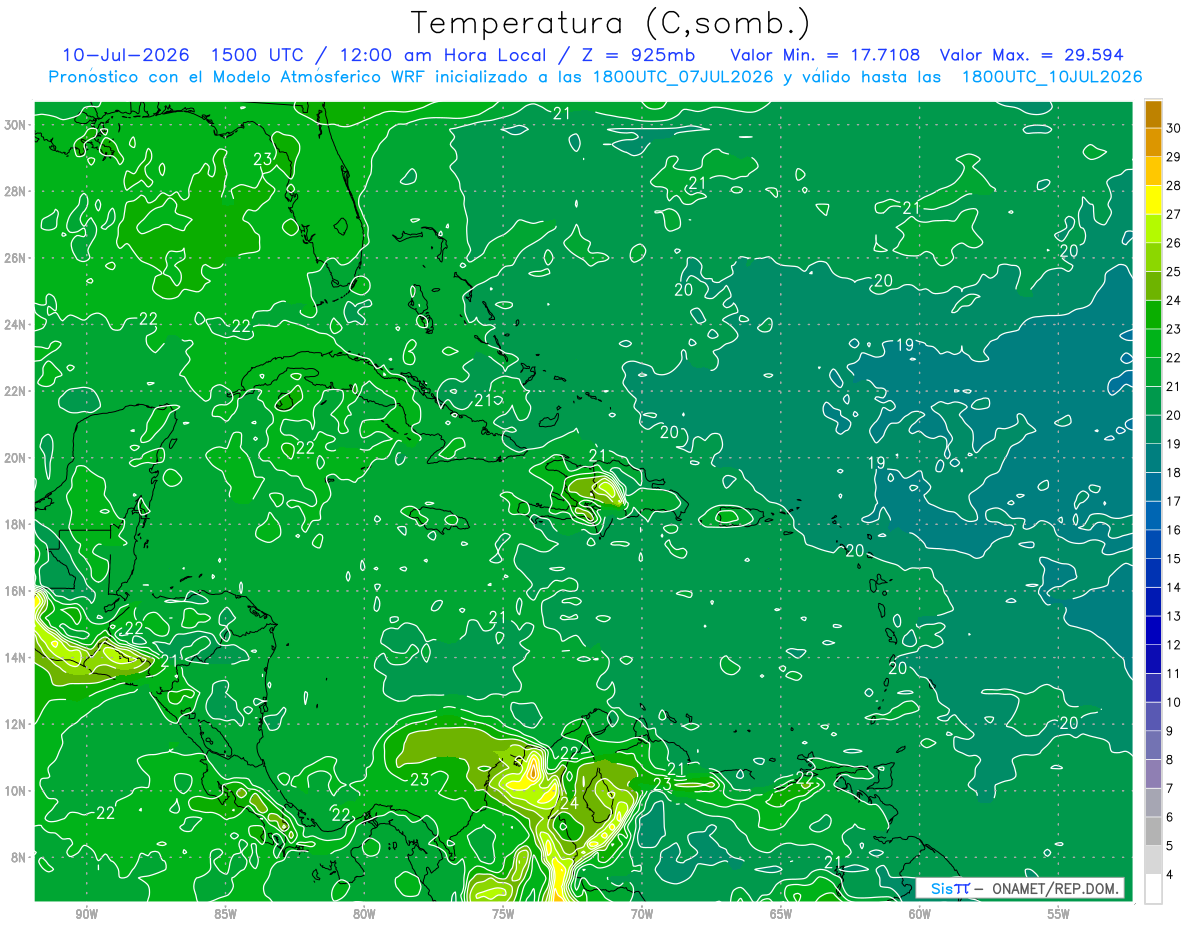Click the yellow swatch between 27 and 28
The image size is (1200, 927).
tap(1153, 200)
